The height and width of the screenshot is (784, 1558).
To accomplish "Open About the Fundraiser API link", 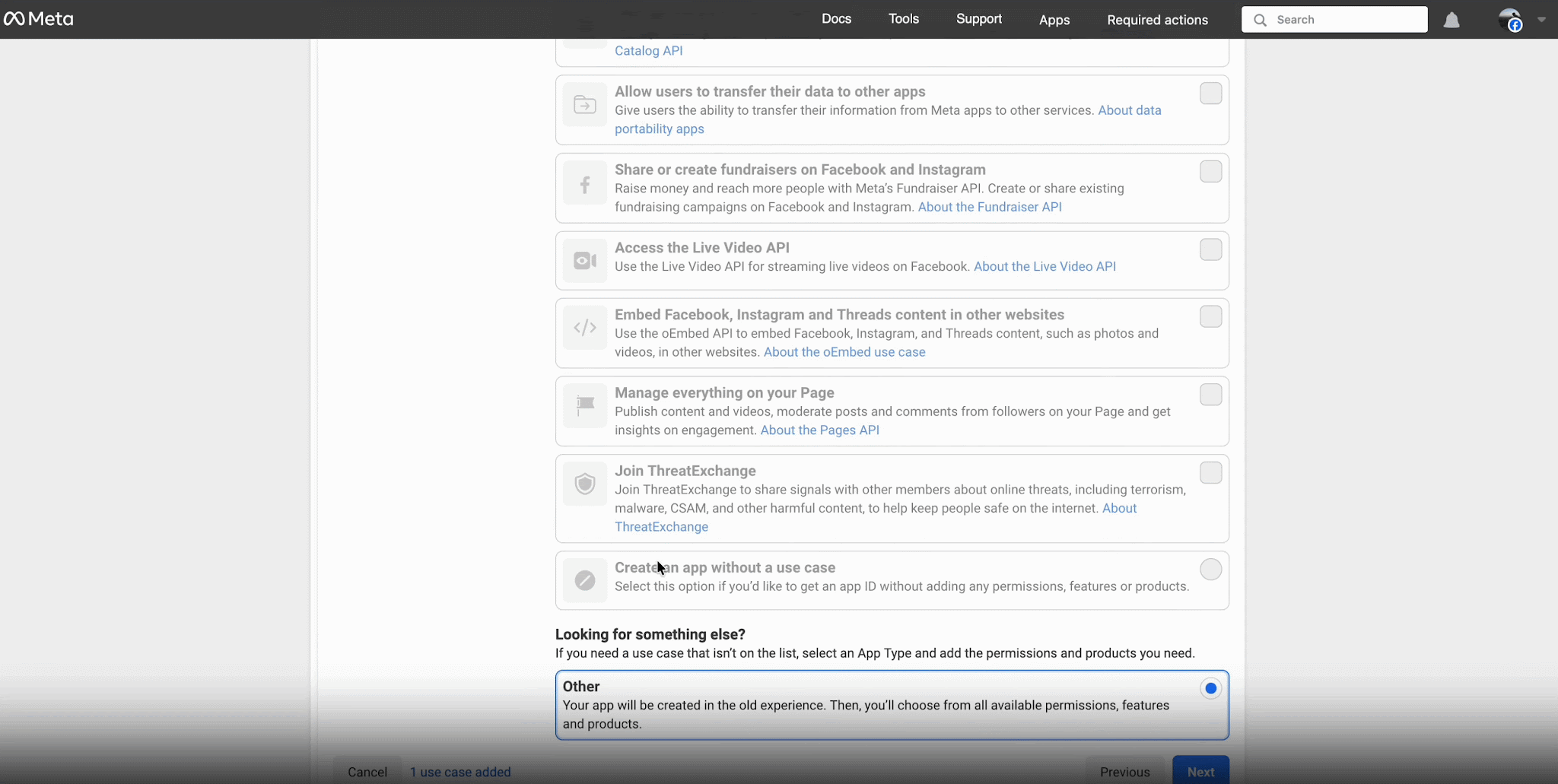I will point(990,207).
